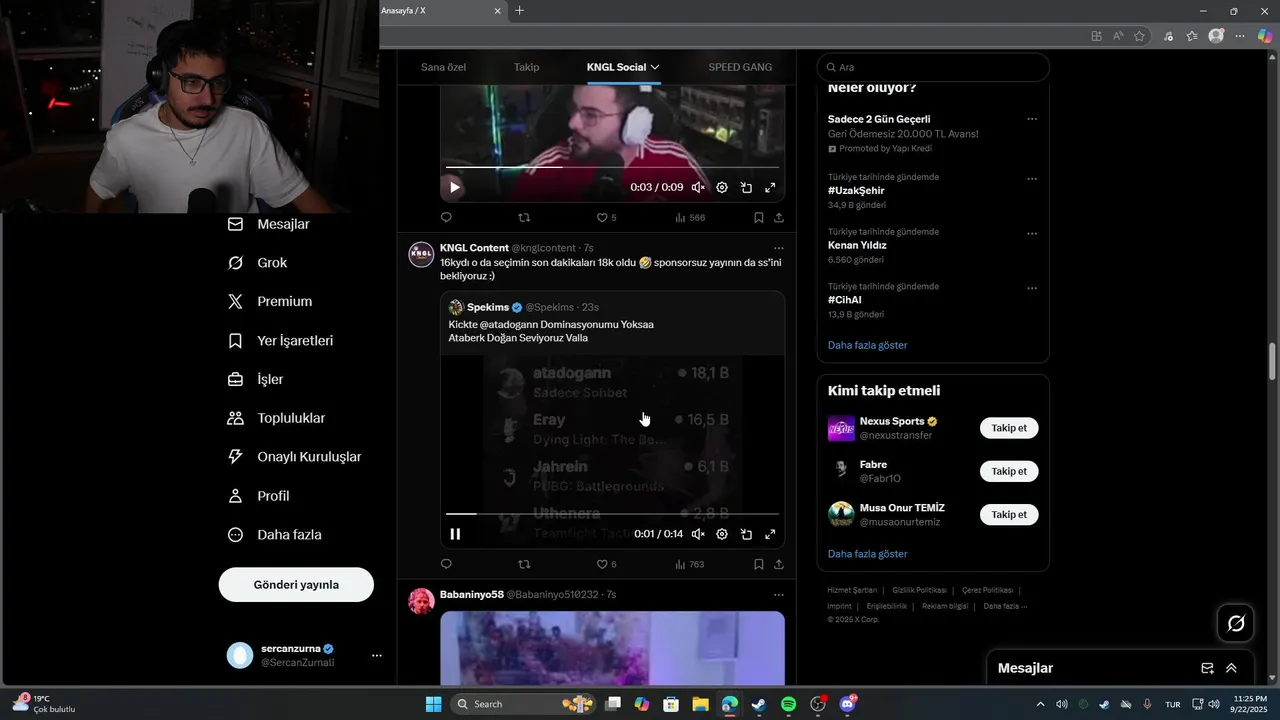View analytics of post with 763 views
Viewport: 1280px width, 720px height.
tap(690, 564)
